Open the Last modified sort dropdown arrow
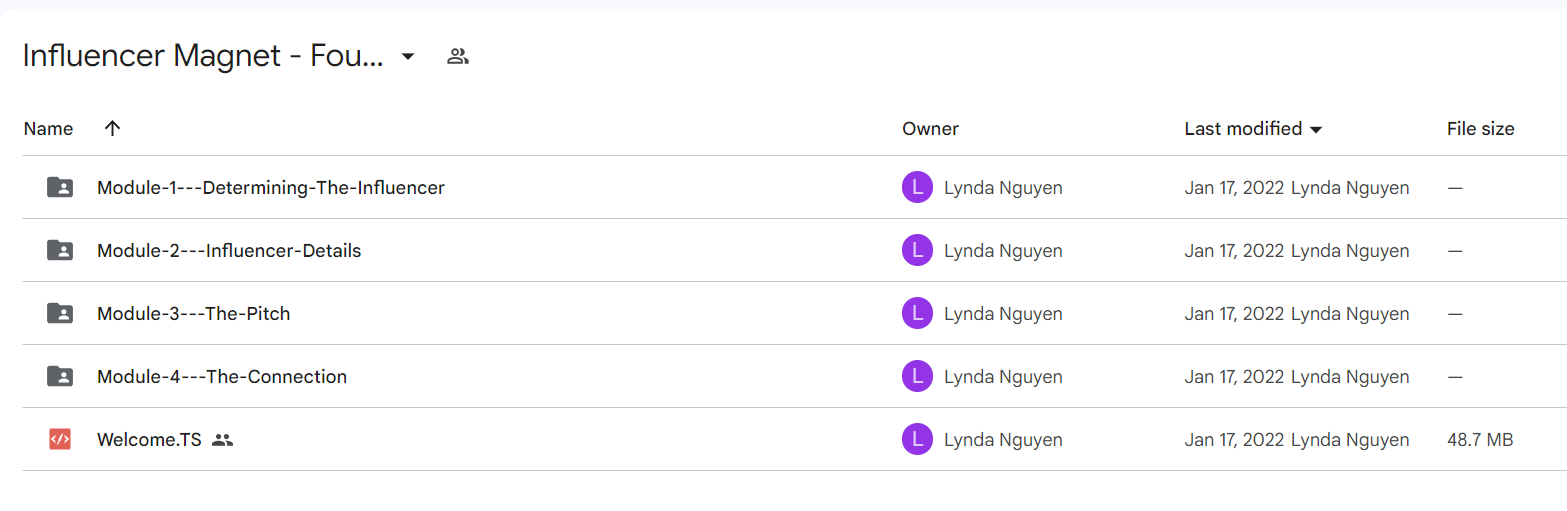 [x=1316, y=130]
